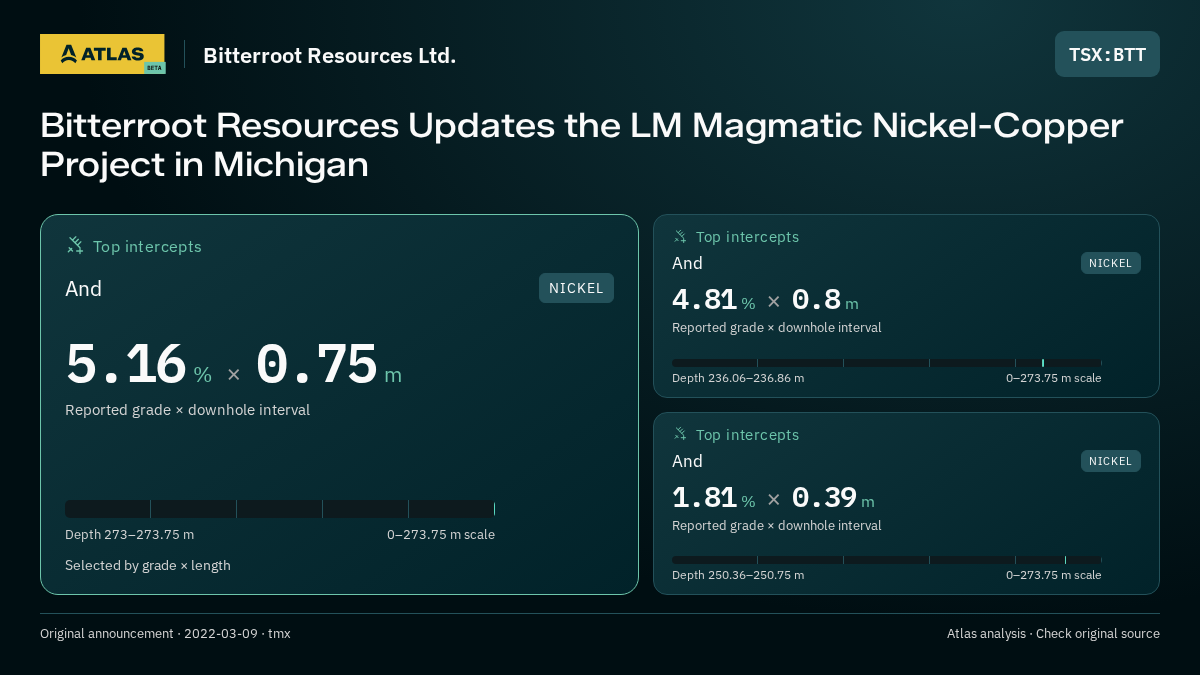The width and height of the screenshot is (1200, 675).
Task: Click the Atlas beta logo
Action: point(103,54)
